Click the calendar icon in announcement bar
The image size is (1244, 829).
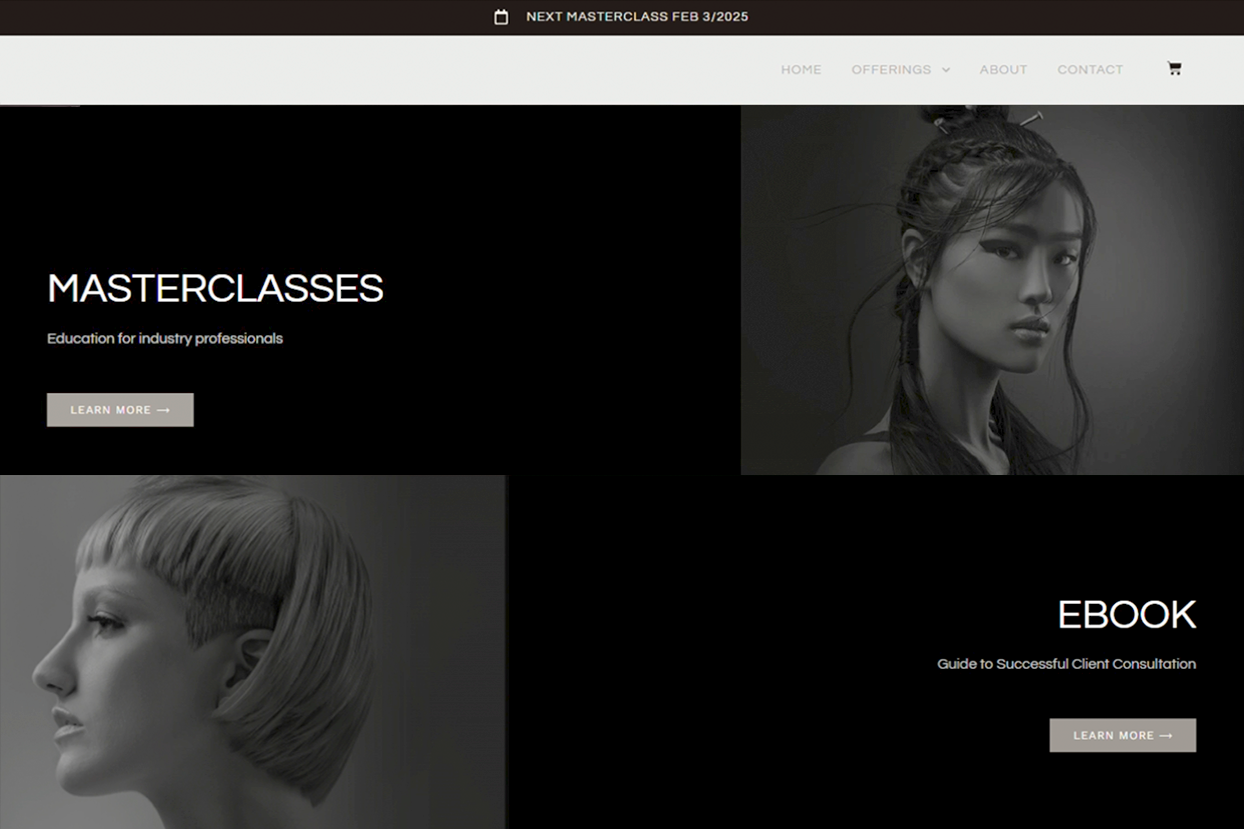501,17
